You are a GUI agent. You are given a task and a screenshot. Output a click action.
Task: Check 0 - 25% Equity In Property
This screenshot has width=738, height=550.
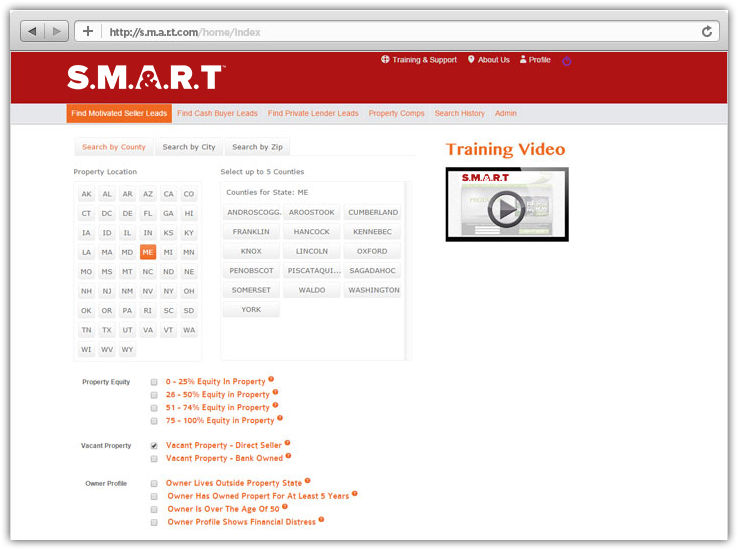coord(154,382)
